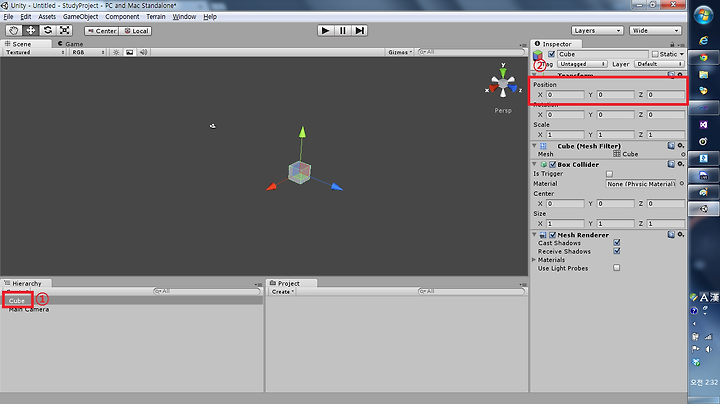Image resolution: width=720 pixels, height=404 pixels.
Task: Switch to the Game tab
Action: click(70, 44)
